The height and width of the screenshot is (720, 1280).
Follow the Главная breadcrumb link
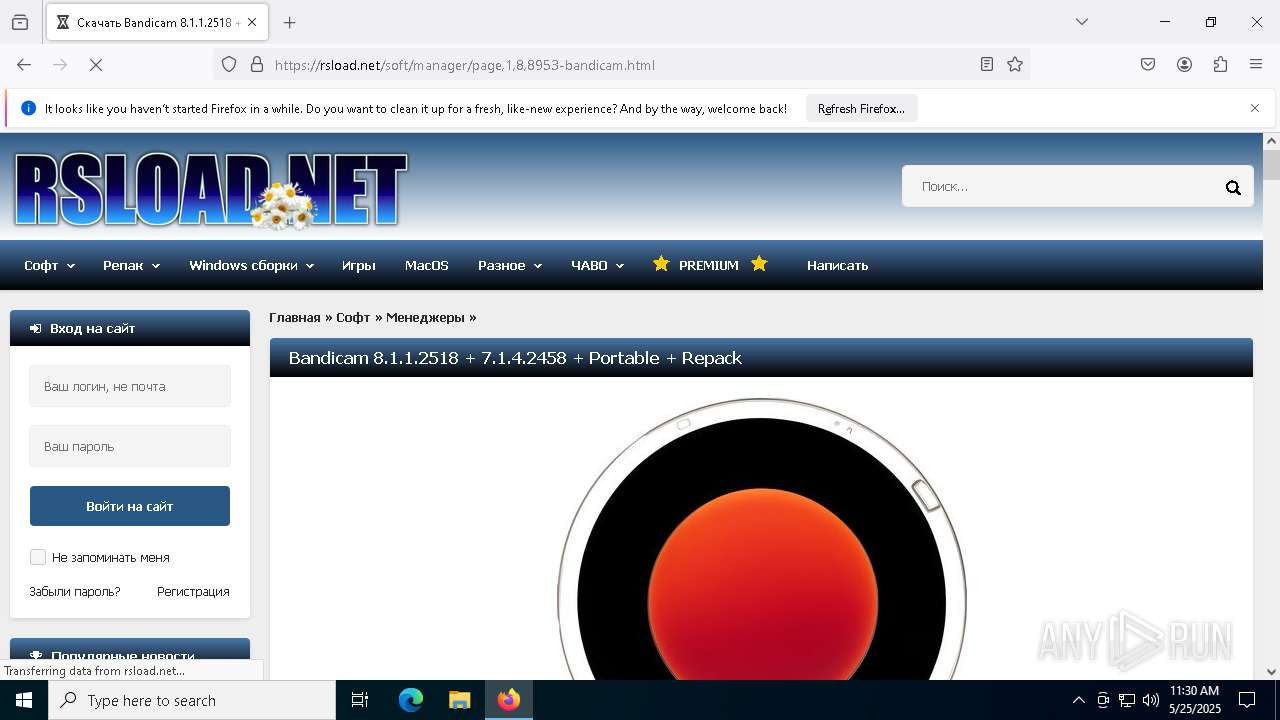pos(294,317)
